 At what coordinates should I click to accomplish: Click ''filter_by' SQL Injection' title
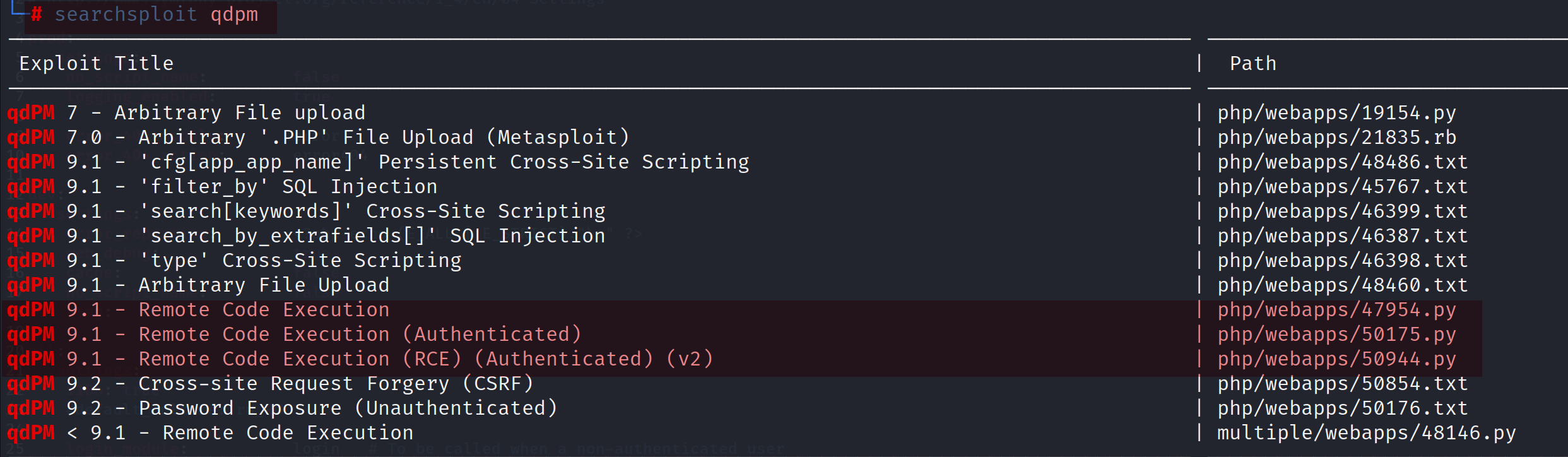pos(288,187)
